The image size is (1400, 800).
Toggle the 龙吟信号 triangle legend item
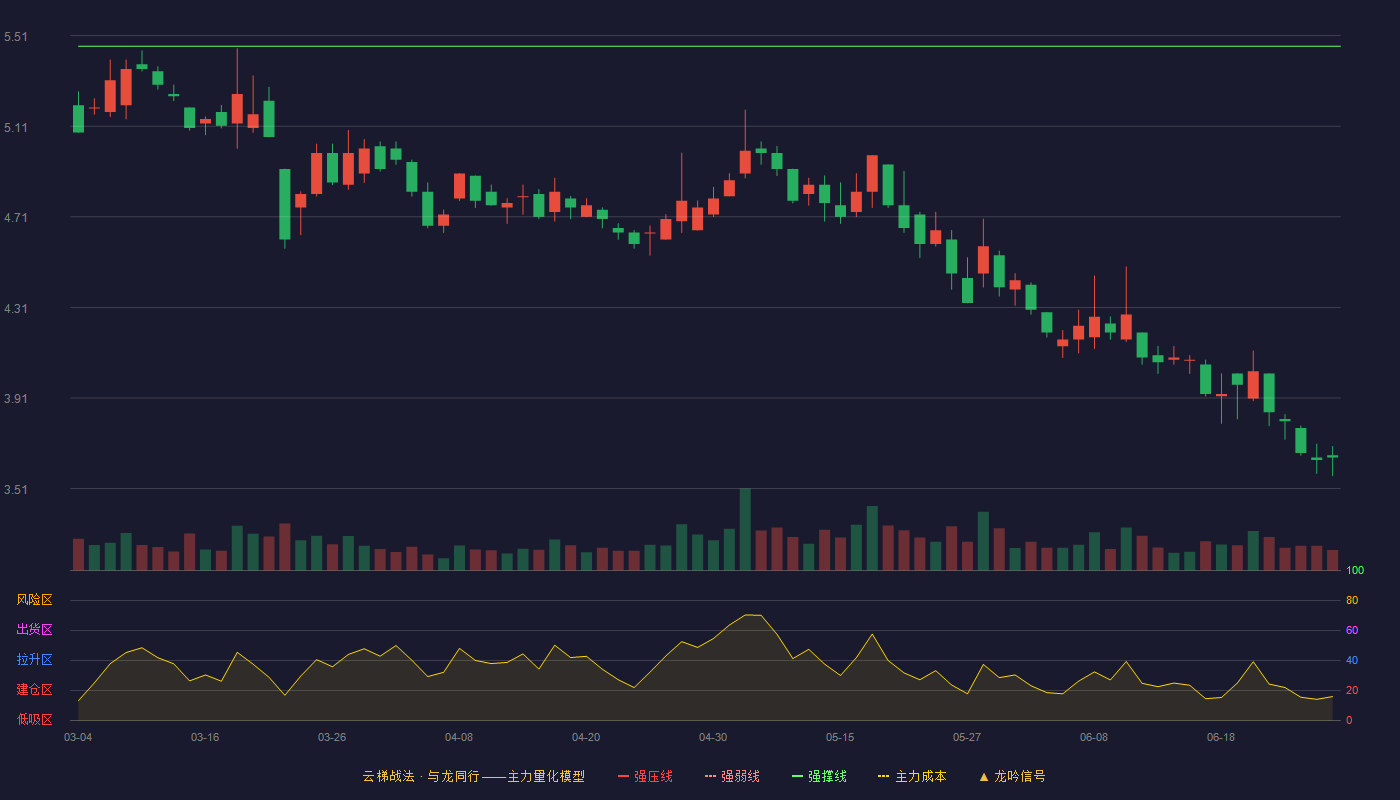pos(1012,776)
